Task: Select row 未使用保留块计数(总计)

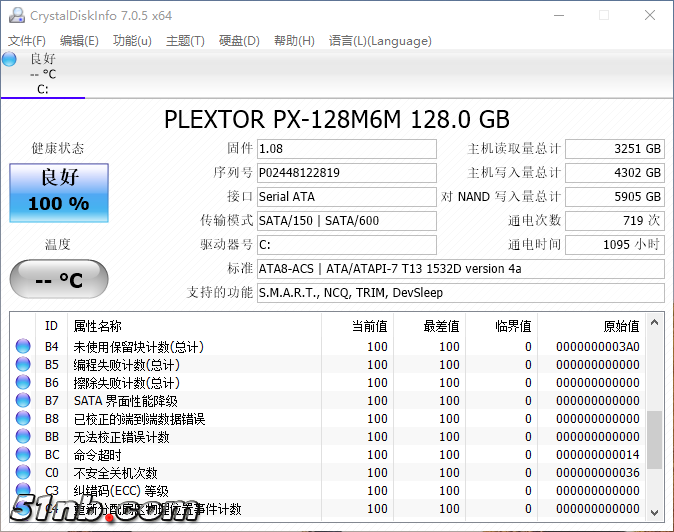Action: click(x=328, y=346)
